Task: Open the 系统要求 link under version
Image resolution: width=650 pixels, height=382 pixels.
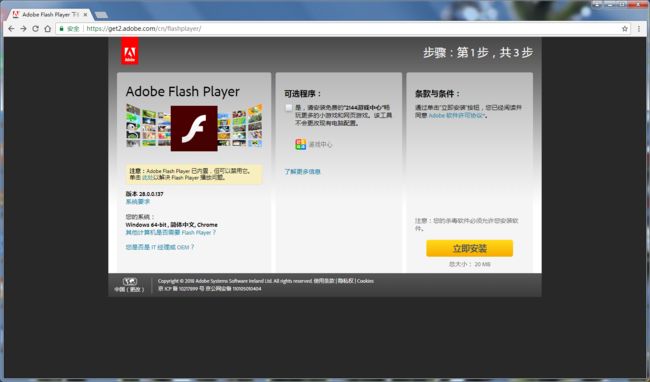Action: [x=138, y=201]
